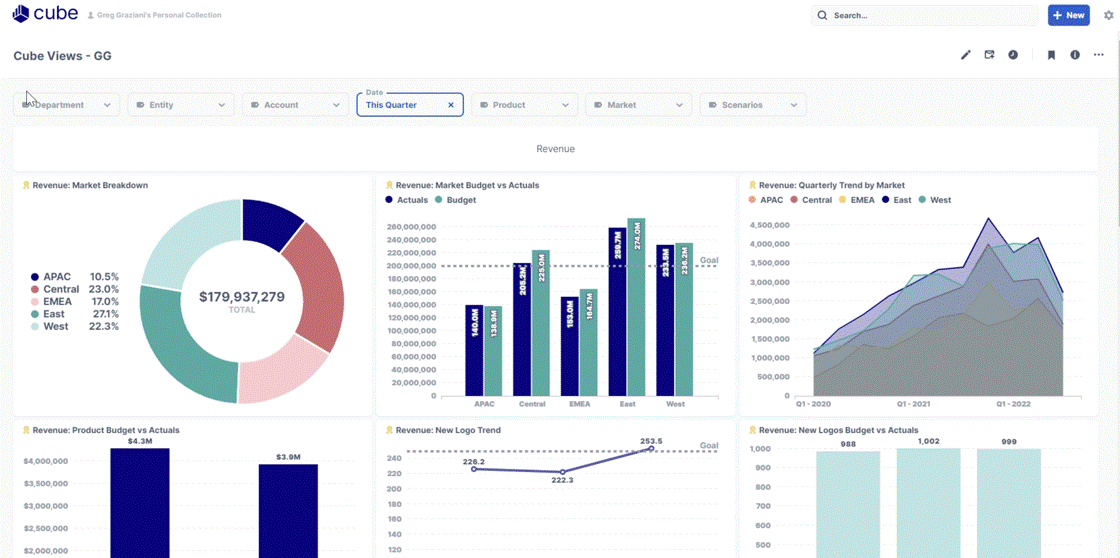Click the person icon beside Personal Collection
The width and height of the screenshot is (1120, 558).
click(x=91, y=15)
